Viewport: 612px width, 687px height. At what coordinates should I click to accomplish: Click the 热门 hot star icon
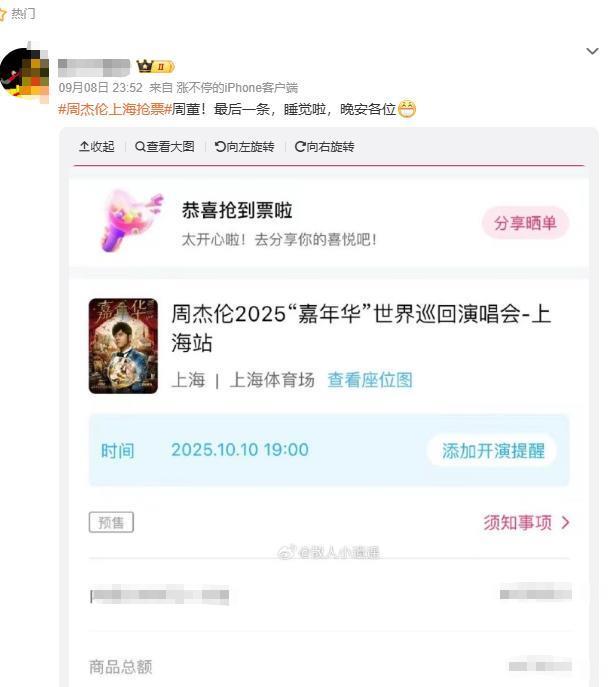click(4, 14)
